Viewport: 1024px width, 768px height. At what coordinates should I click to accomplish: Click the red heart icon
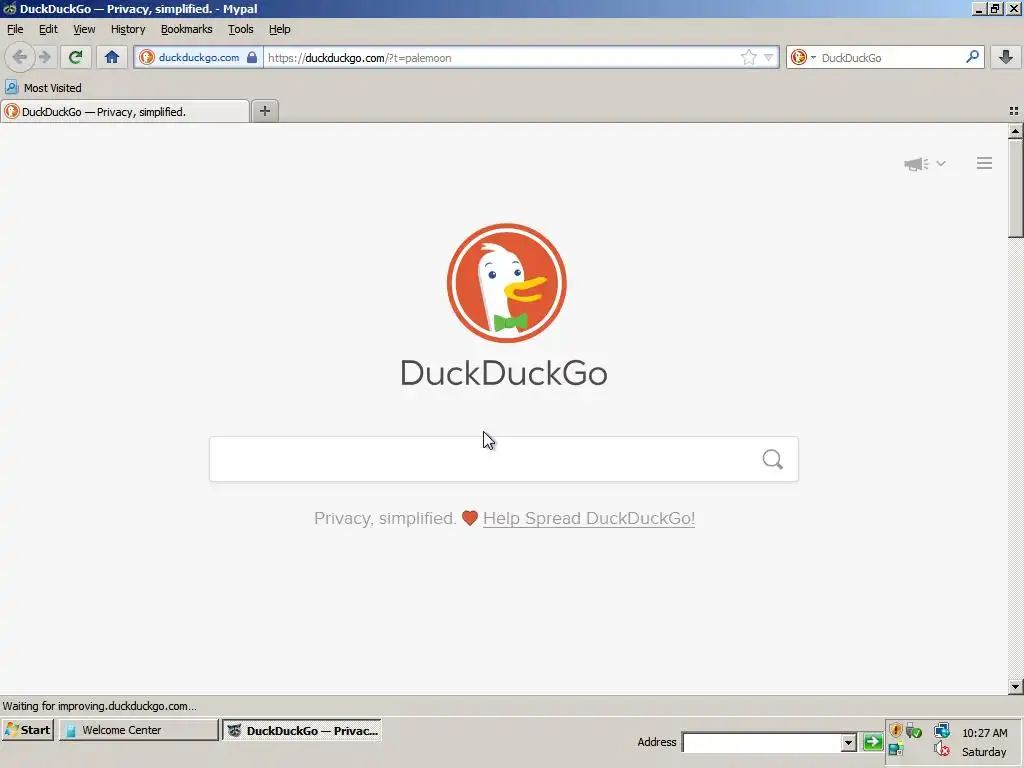pyautogui.click(x=470, y=518)
